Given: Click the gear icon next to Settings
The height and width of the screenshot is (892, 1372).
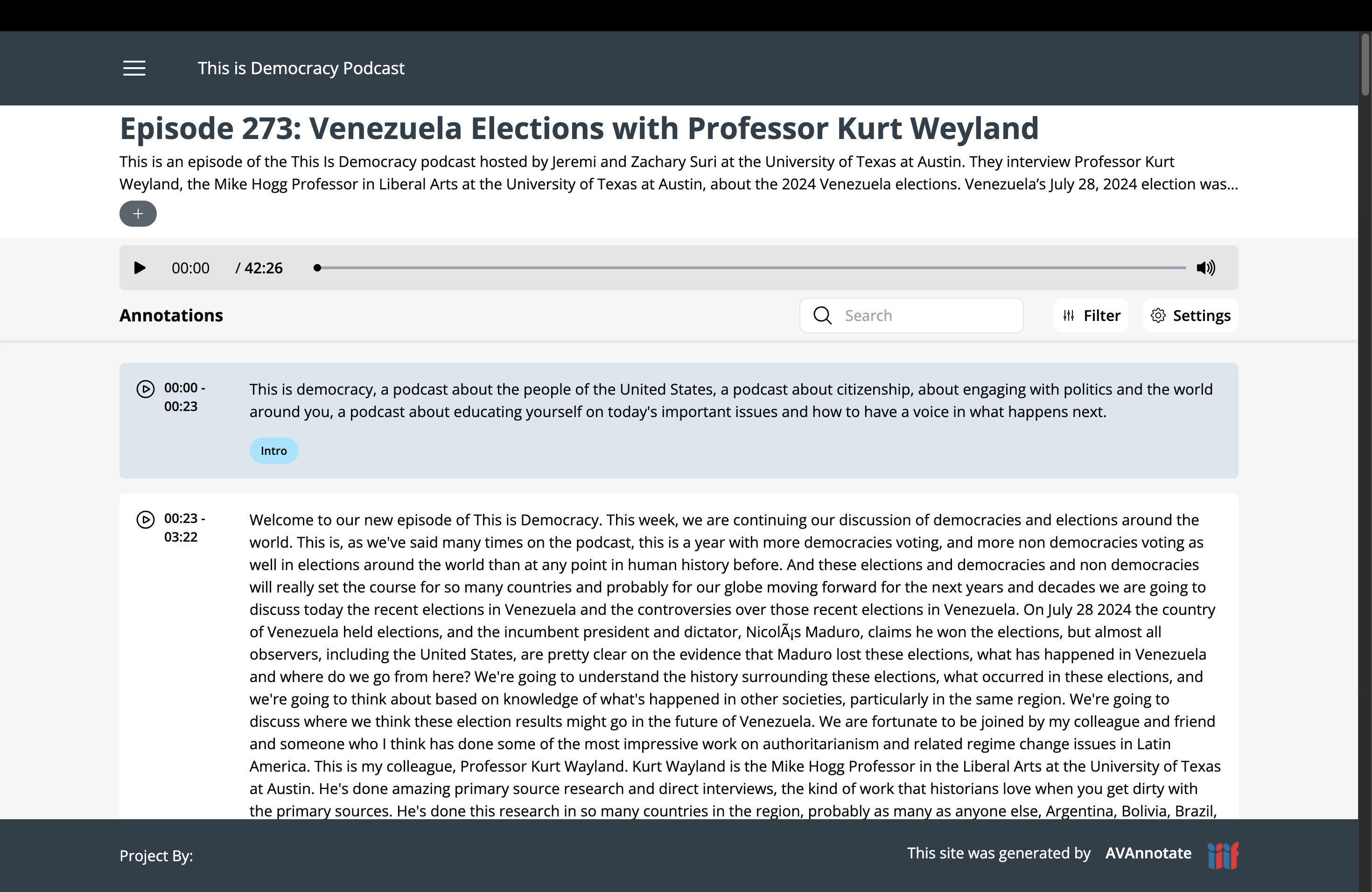Looking at the screenshot, I should (x=1158, y=315).
